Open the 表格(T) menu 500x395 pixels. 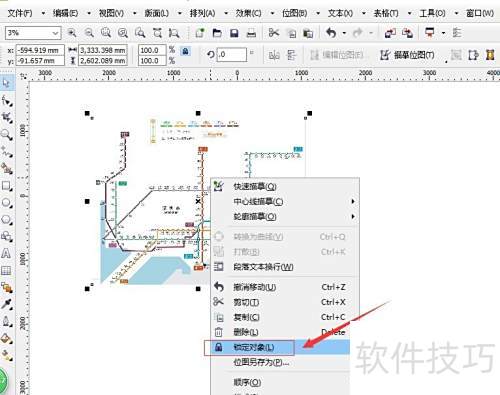point(386,13)
